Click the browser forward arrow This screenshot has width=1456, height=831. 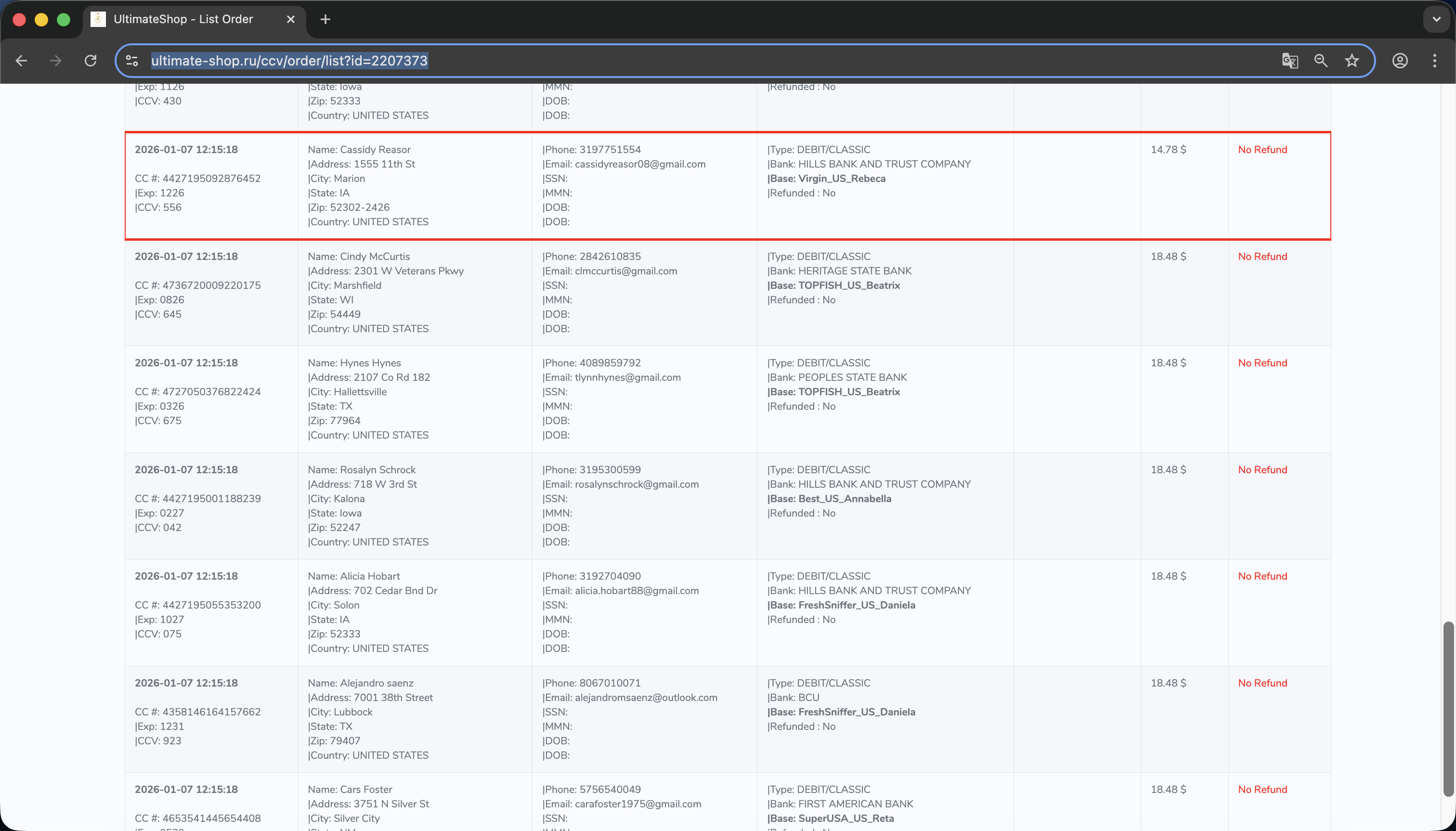(x=55, y=61)
